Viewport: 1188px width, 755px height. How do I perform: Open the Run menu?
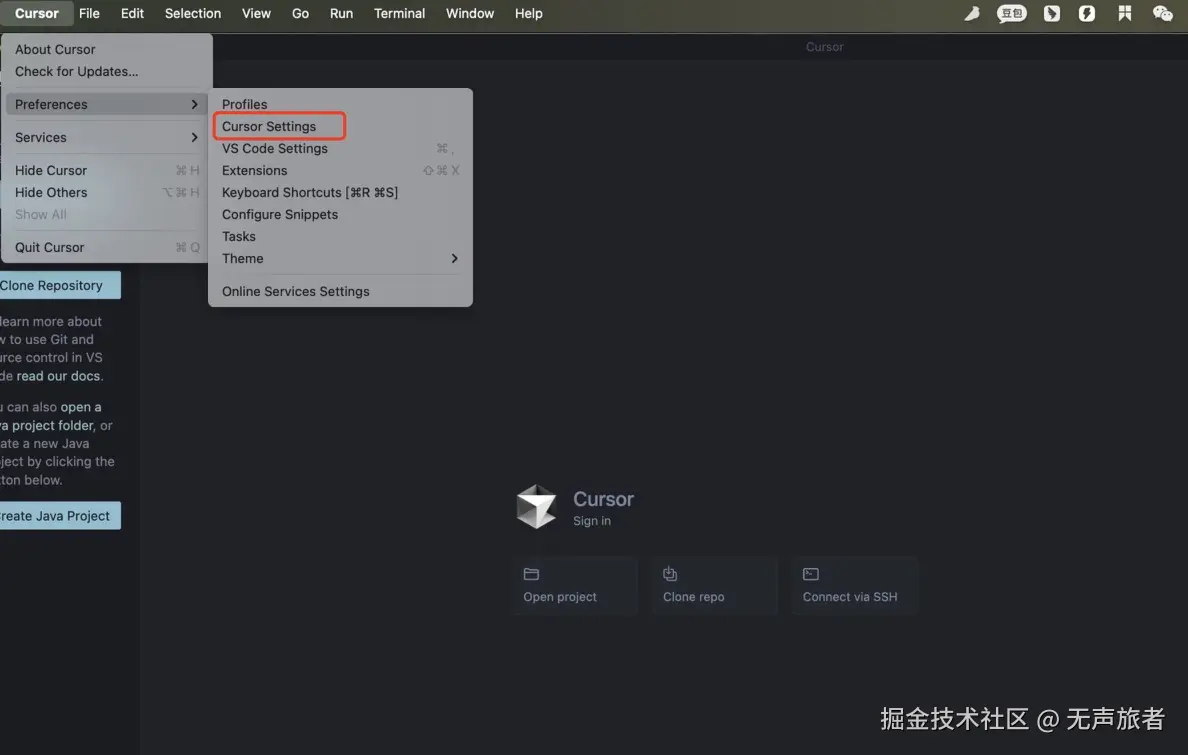pos(341,14)
